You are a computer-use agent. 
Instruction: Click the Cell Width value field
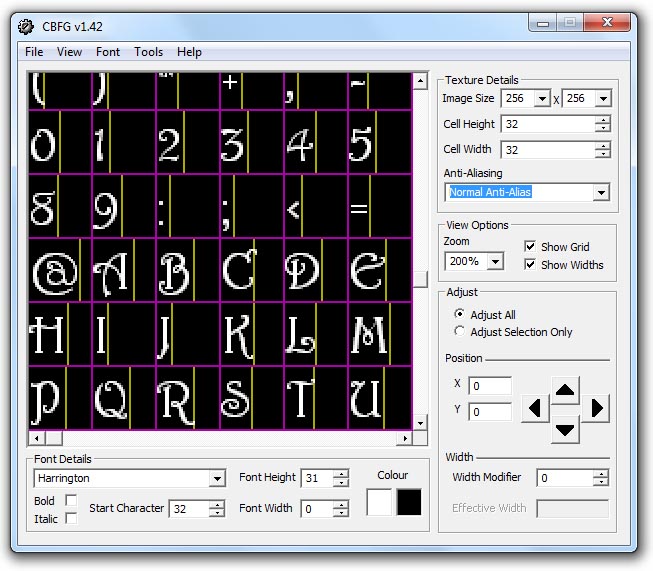pyautogui.click(x=548, y=150)
